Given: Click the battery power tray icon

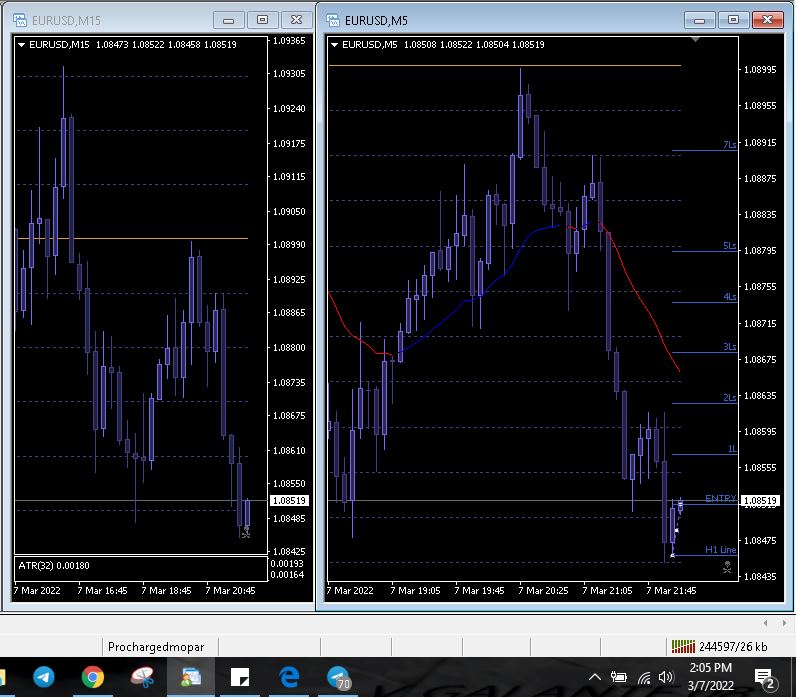Looking at the screenshot, I should 619,677.
